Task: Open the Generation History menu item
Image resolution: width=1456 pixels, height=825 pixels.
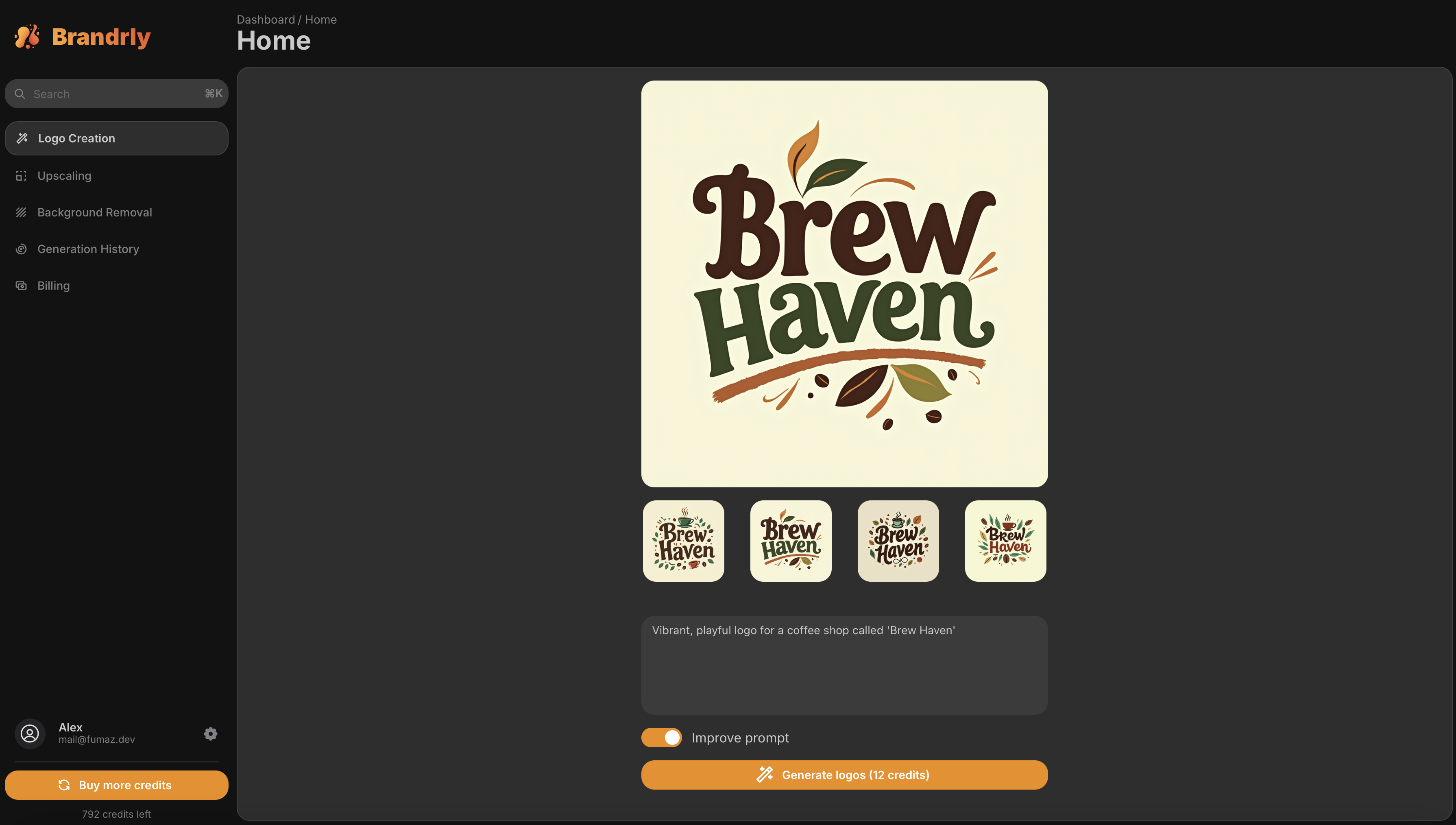Action: [88, 249]
